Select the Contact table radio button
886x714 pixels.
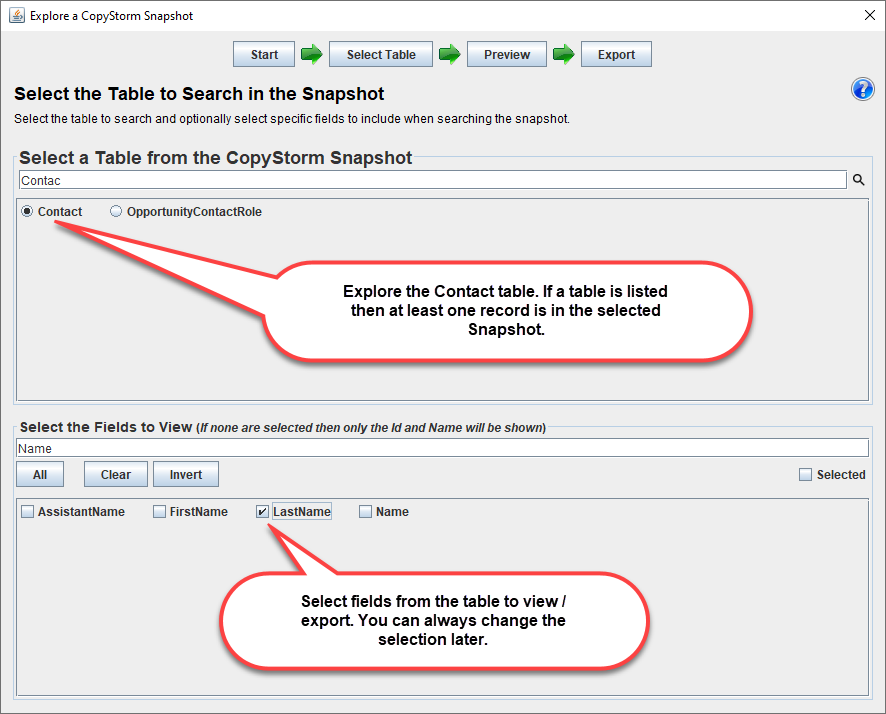27,211
